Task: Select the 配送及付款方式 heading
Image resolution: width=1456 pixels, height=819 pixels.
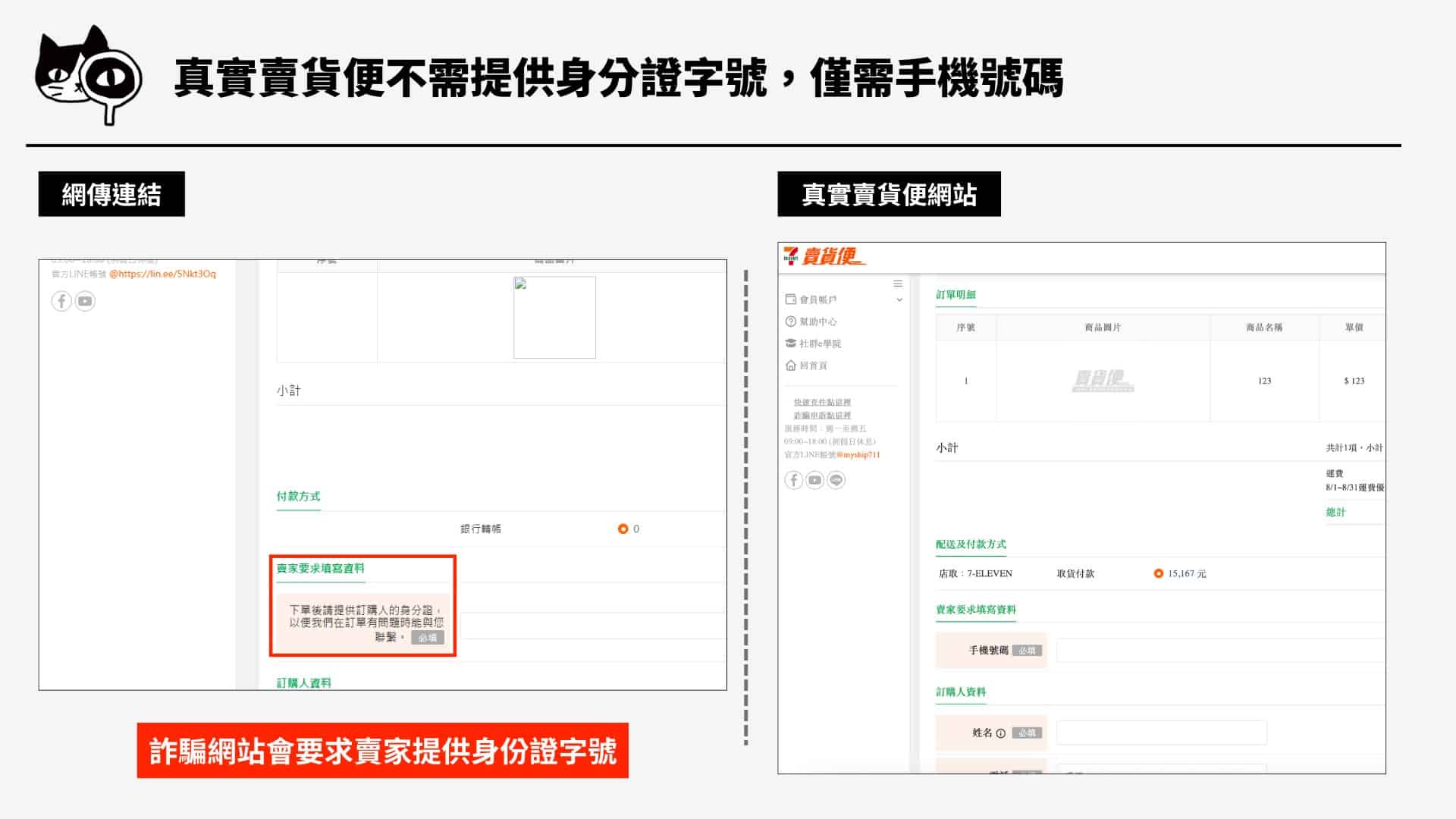Action: (971, 544)
